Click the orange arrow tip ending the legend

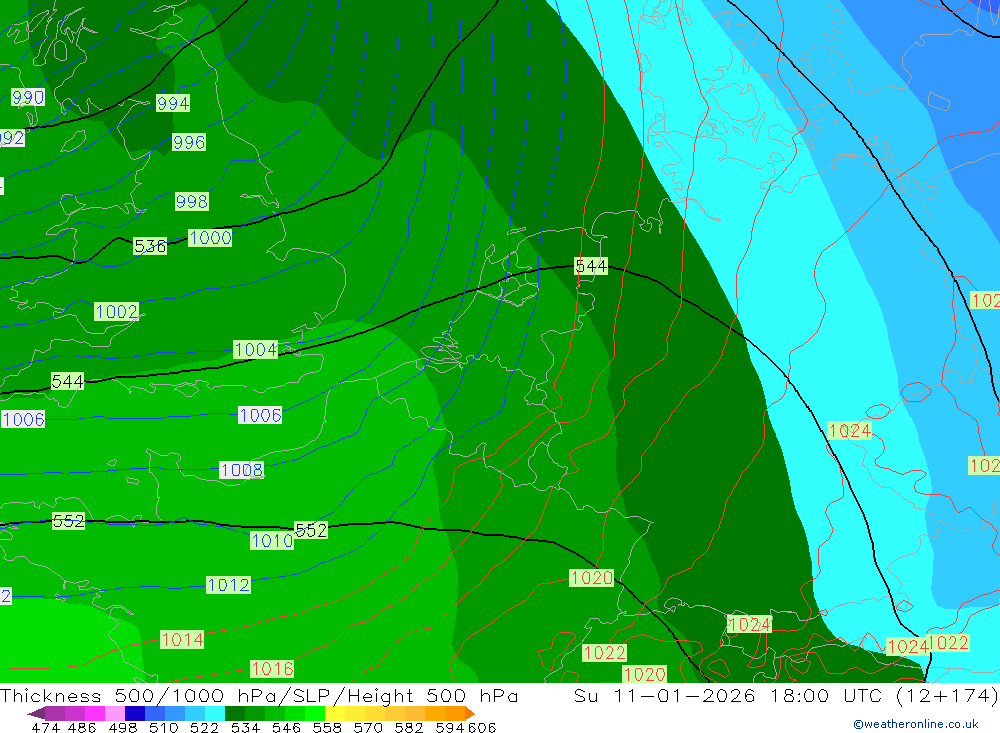tap(470, 713)
